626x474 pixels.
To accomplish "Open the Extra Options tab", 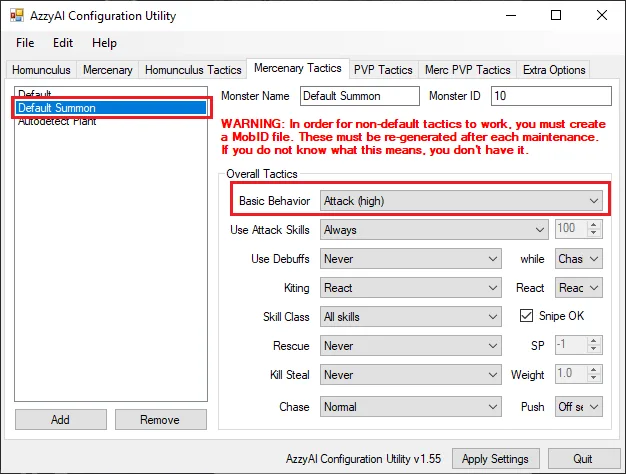I will (554, 70).
